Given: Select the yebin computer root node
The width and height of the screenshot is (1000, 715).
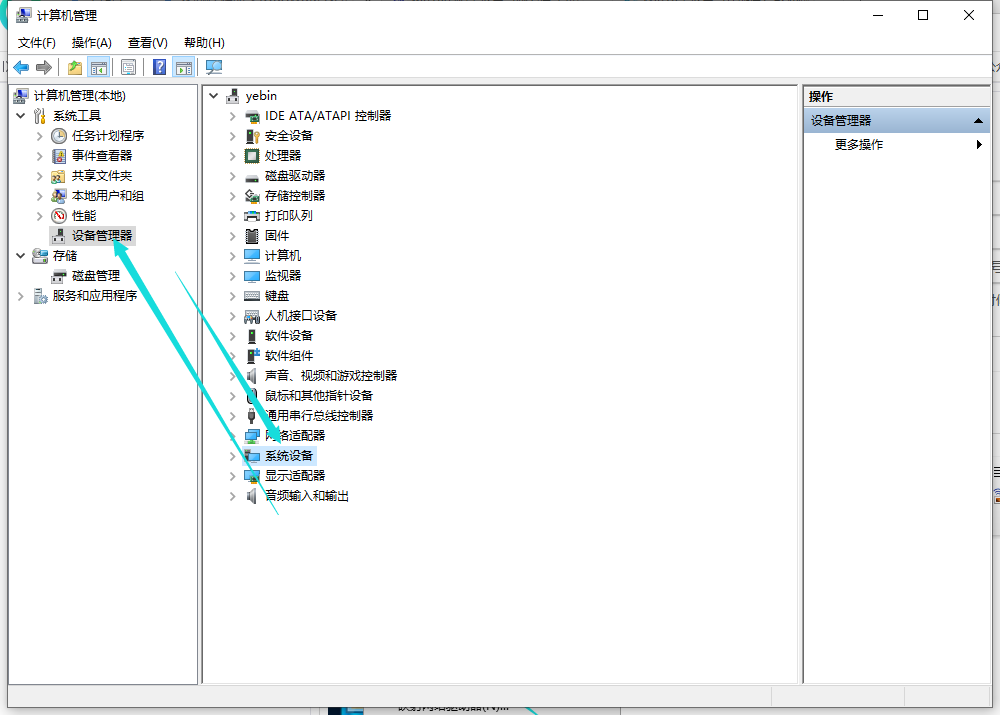Looking at the screenshot, I should (261, 96).
